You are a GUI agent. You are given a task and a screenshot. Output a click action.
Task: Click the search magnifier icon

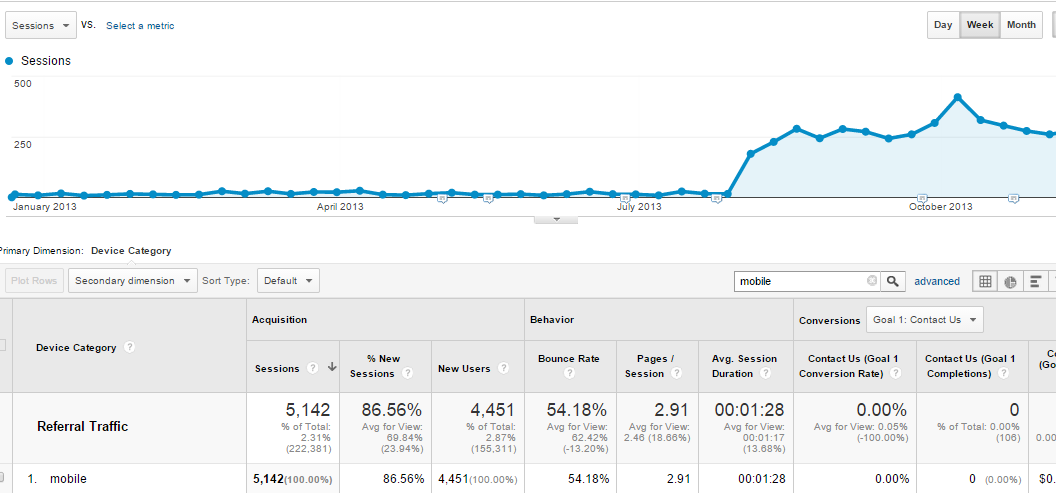894,281
